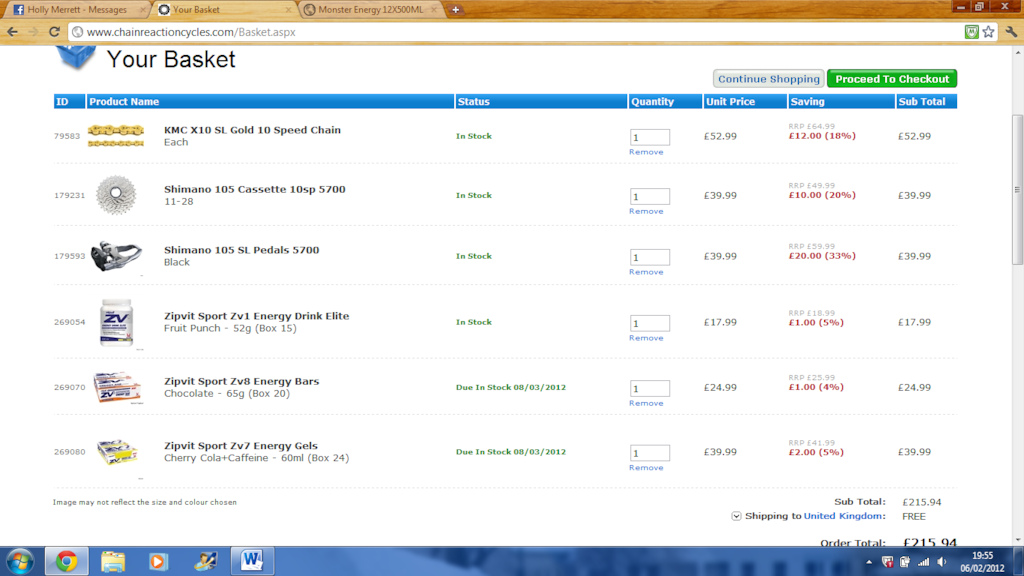Edit quantity for Zv7 Energy Gels
1024x576 pixels.
(x=650, y=453)
